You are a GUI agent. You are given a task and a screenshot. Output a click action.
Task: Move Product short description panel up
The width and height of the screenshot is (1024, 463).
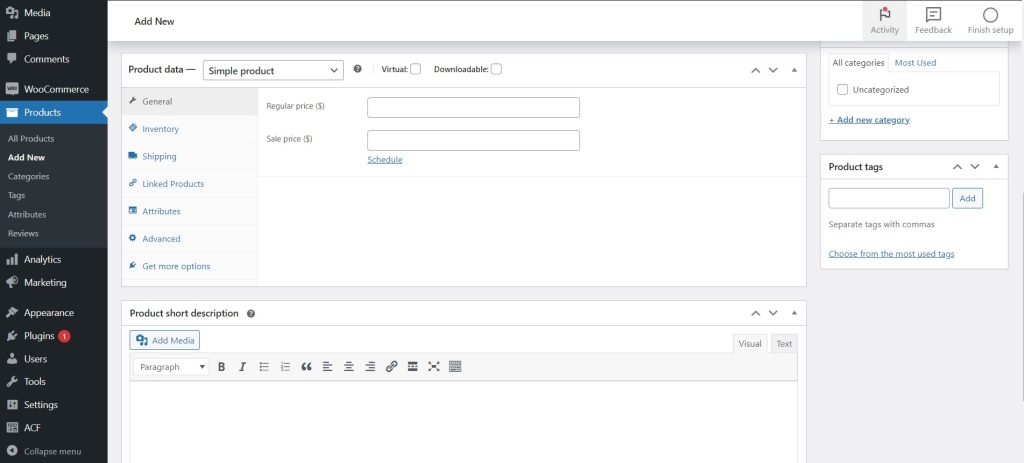pos(756,313)
